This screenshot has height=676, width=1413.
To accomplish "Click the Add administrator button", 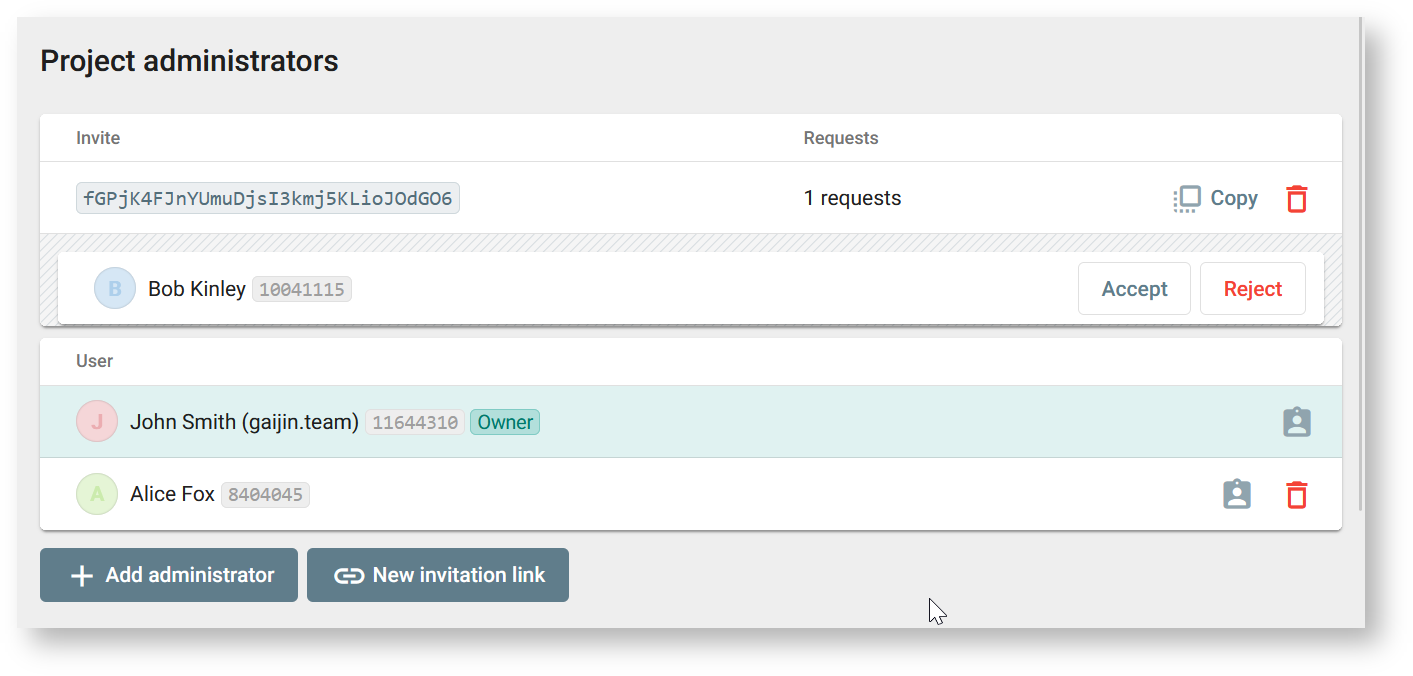I will [x=169, y=575].
